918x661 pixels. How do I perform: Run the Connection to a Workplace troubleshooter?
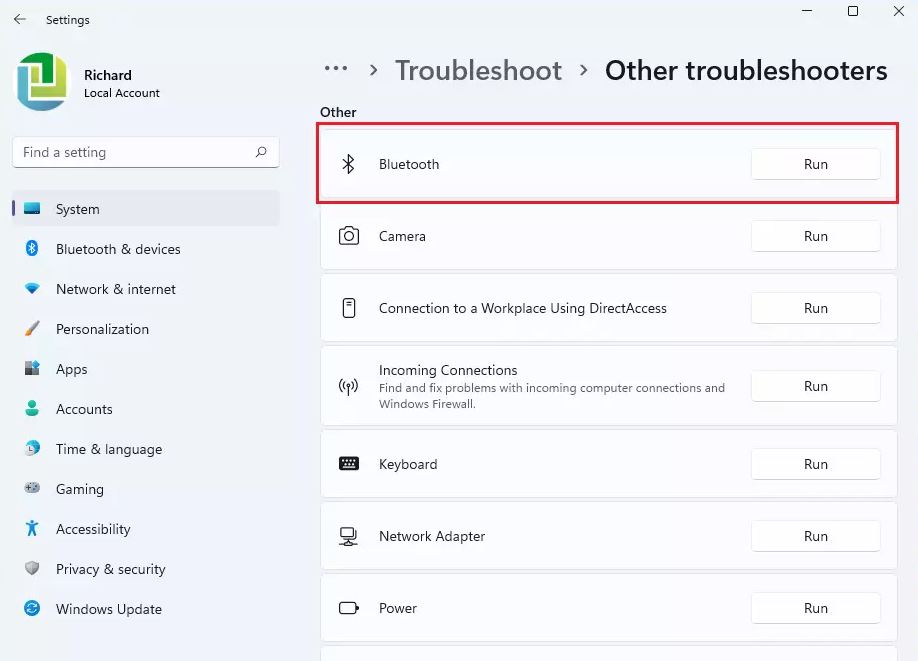click(x=815, y=308)
